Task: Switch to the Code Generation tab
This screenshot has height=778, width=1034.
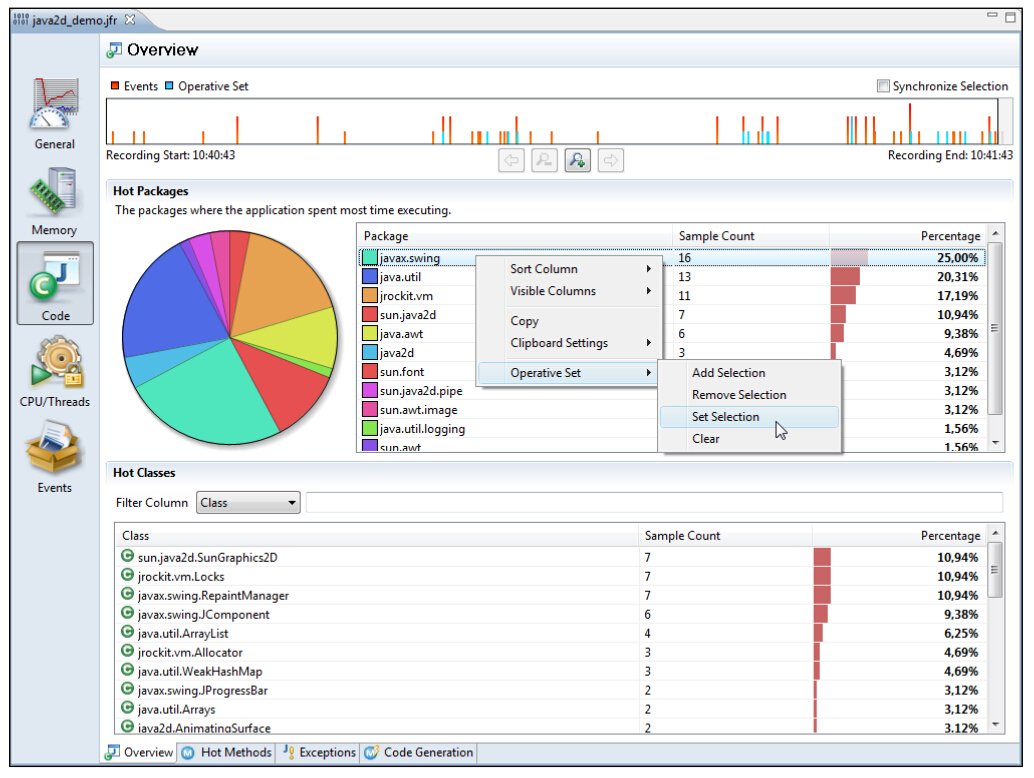Action: point(419,752)
